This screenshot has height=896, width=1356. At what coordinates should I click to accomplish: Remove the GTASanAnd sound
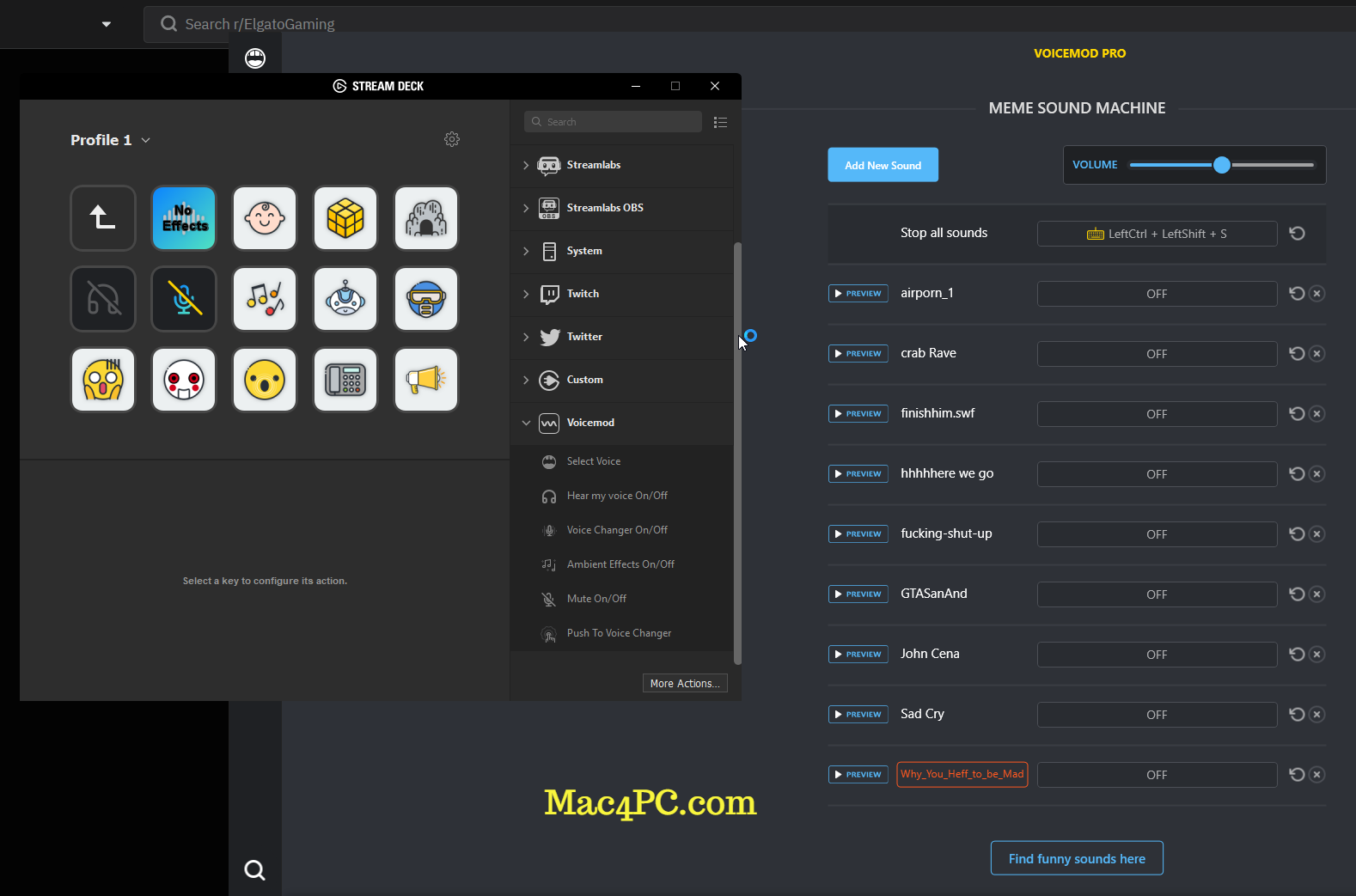coord(1316,594)
